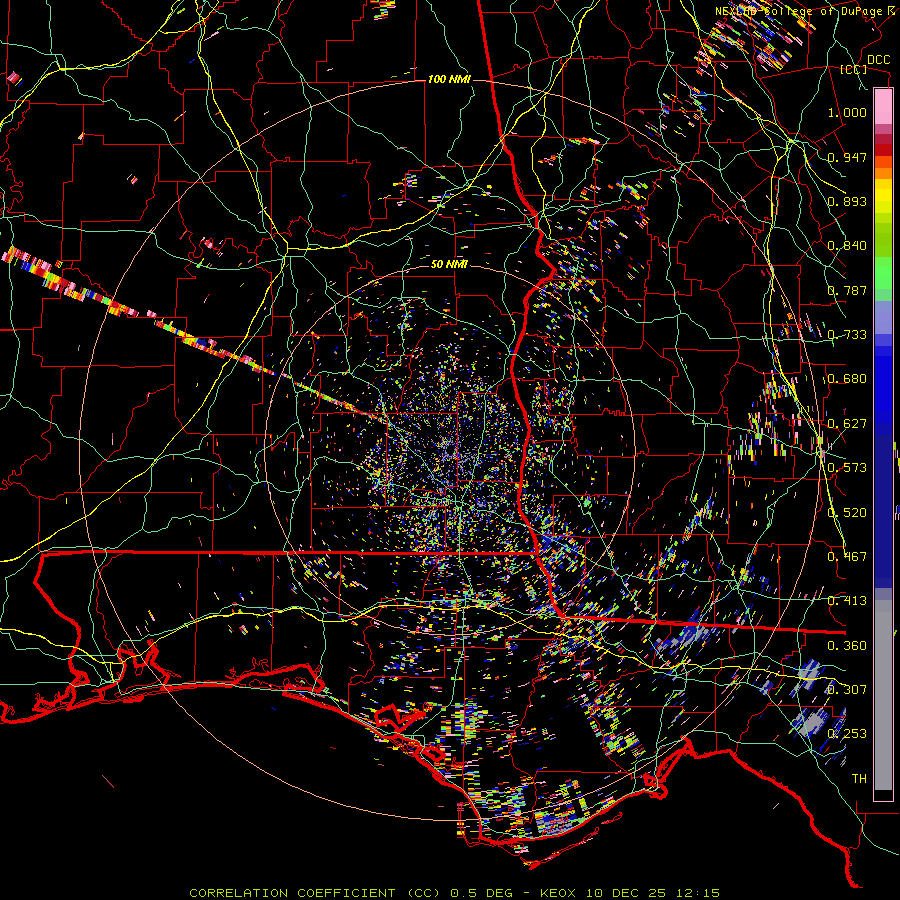Click the bright green segment of the color bar
This screenshot has height=900, width=900.
coord(883,273)
